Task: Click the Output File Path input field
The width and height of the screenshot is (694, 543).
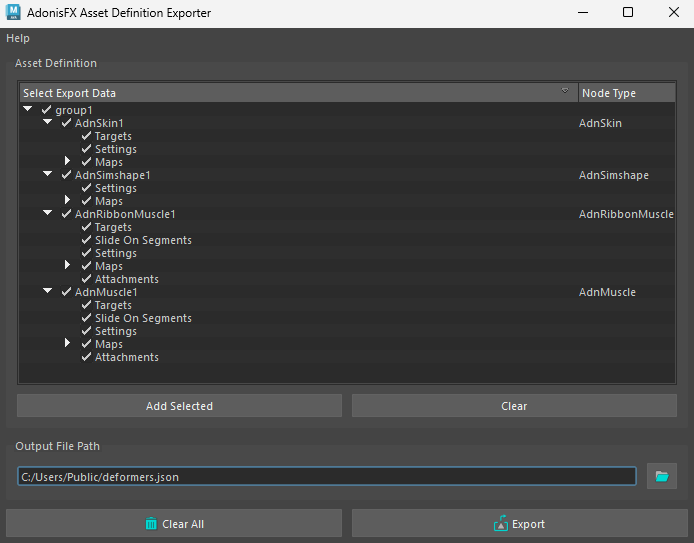Action: click(327, 477)
